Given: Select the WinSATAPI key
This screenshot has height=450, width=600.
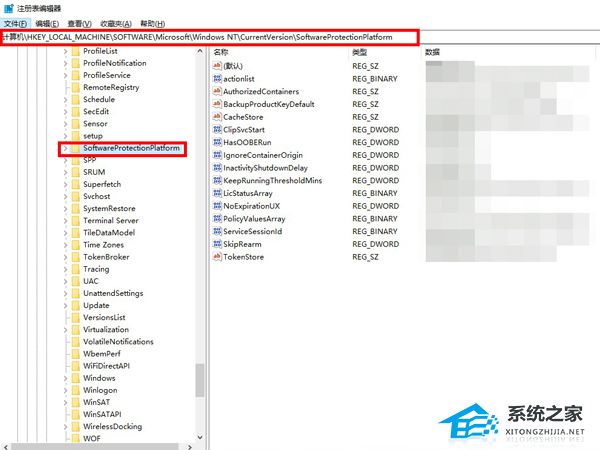Looking at the screenshot, I should click(x=102, y=414).
